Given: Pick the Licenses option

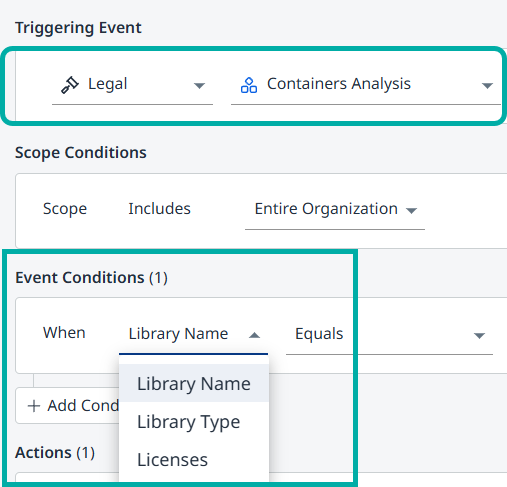Looking at the screenshot, I should pos(194,460).
